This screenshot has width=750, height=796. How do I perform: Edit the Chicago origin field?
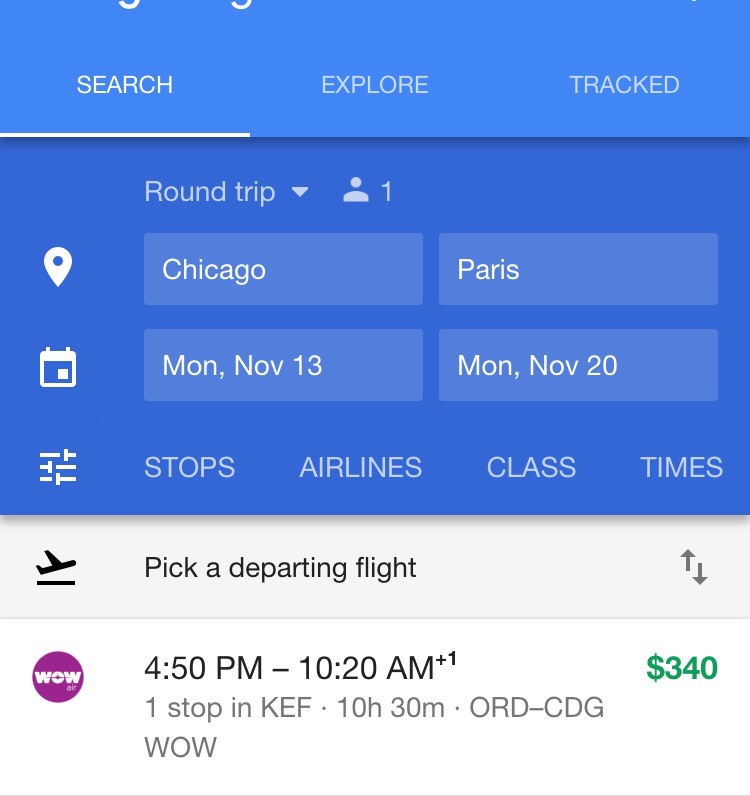(x=283, y=269)
